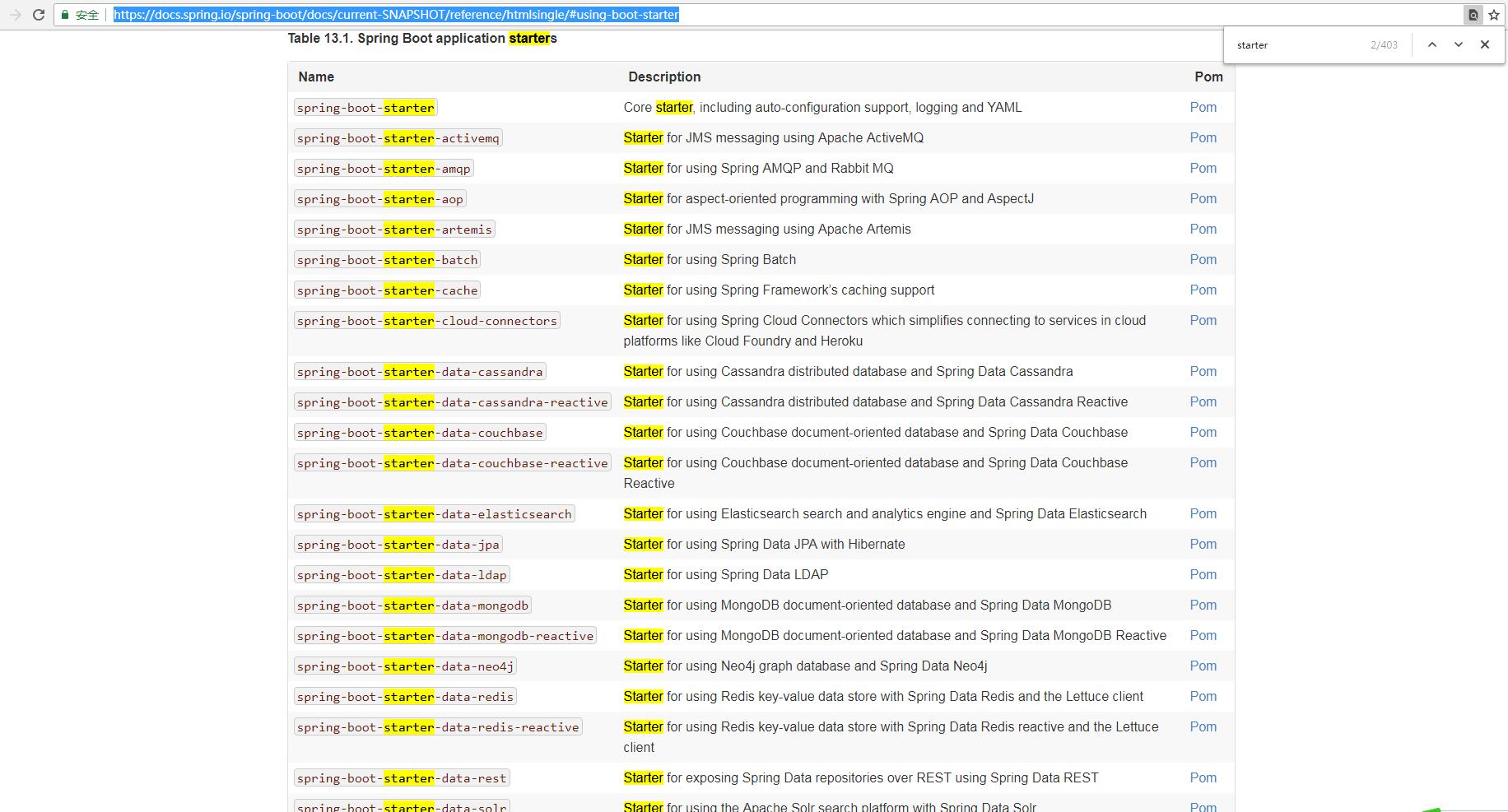Reload the page with the refresh icon
The image size is (1508, 812).
tap(39, 15)
